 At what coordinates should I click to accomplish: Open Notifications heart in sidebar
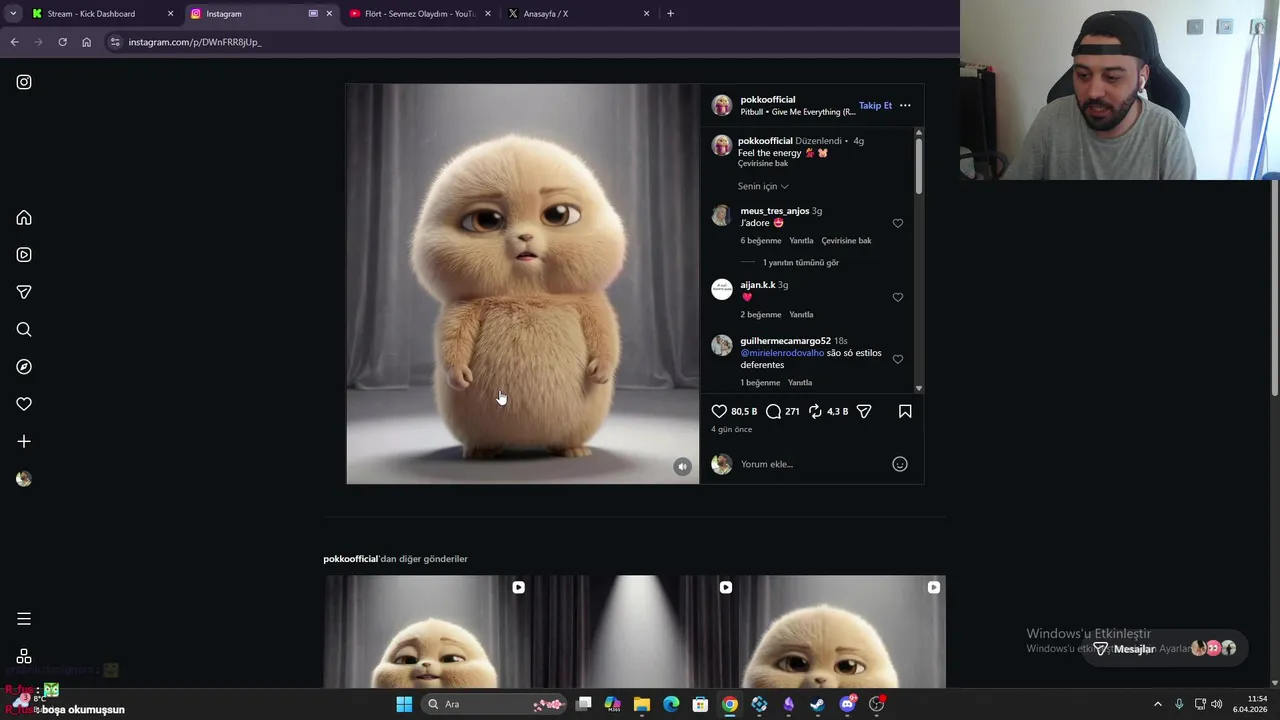click(24, 404)
